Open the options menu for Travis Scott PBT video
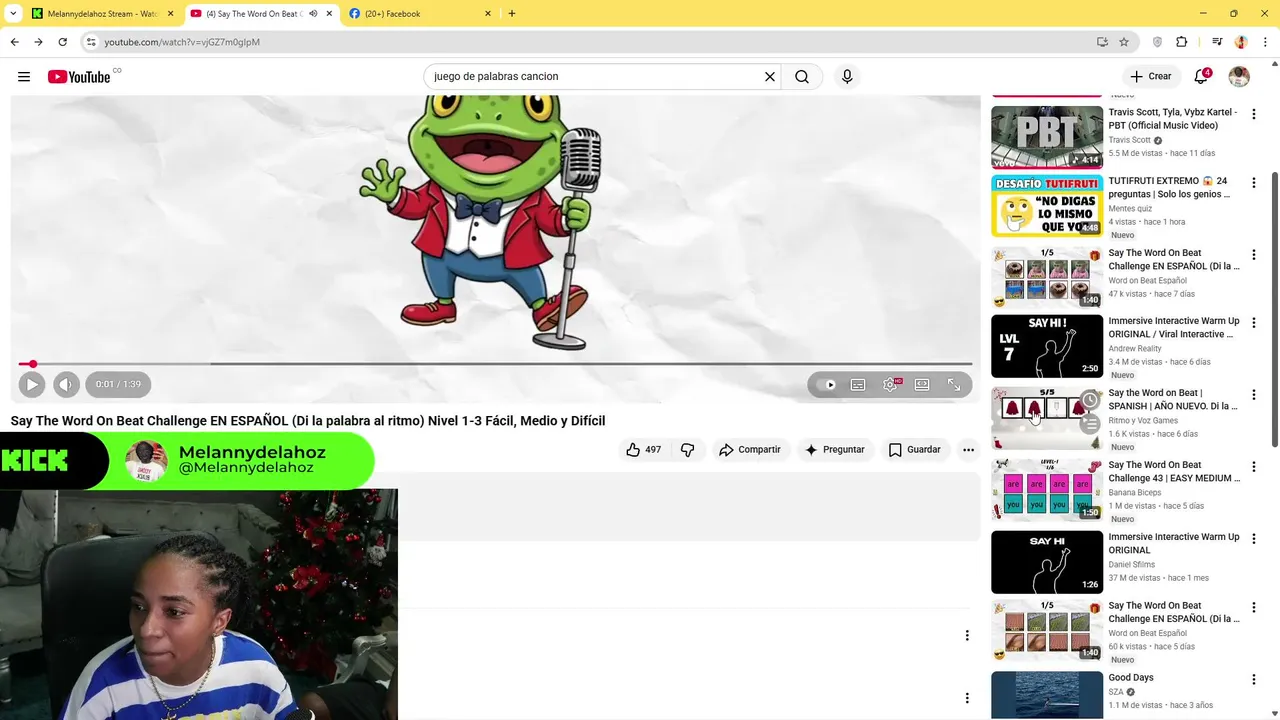 pyautogui.click(x=1253, y=114)
